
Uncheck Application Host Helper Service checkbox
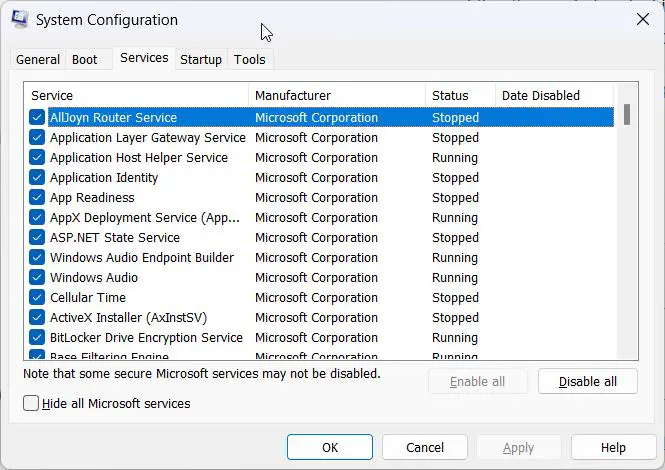[37, 157]
